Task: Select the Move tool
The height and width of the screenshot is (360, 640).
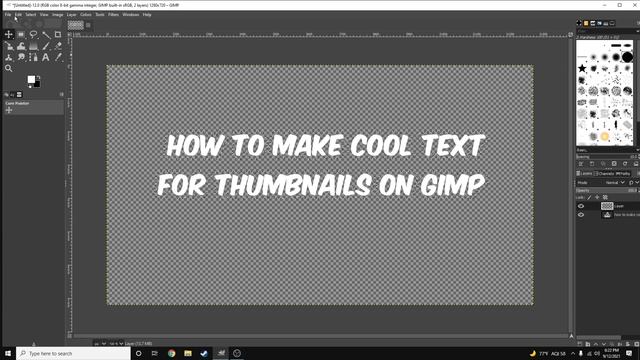Action: pos(9,35)
